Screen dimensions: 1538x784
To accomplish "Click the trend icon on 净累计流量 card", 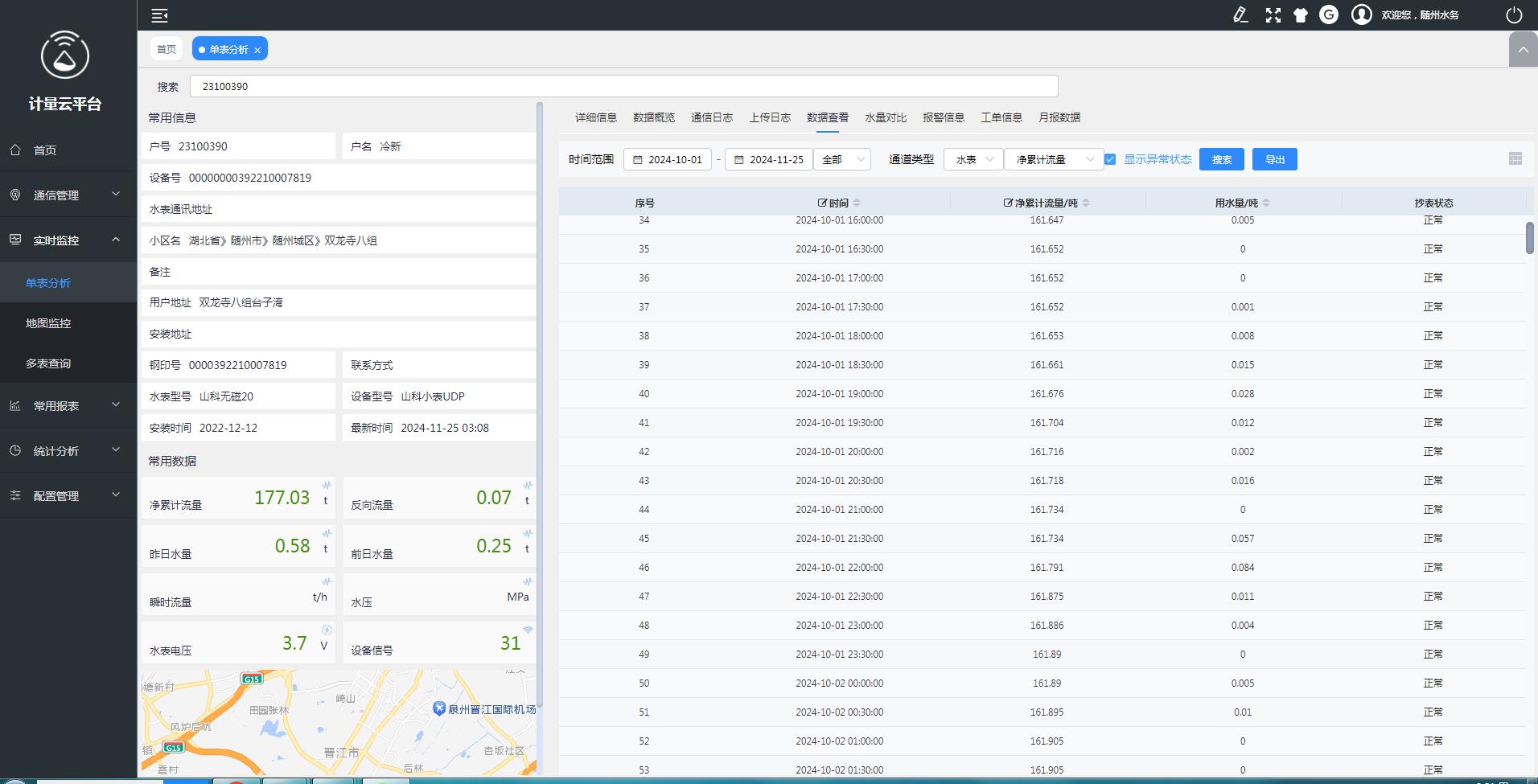I will click(x=327, y=485).
